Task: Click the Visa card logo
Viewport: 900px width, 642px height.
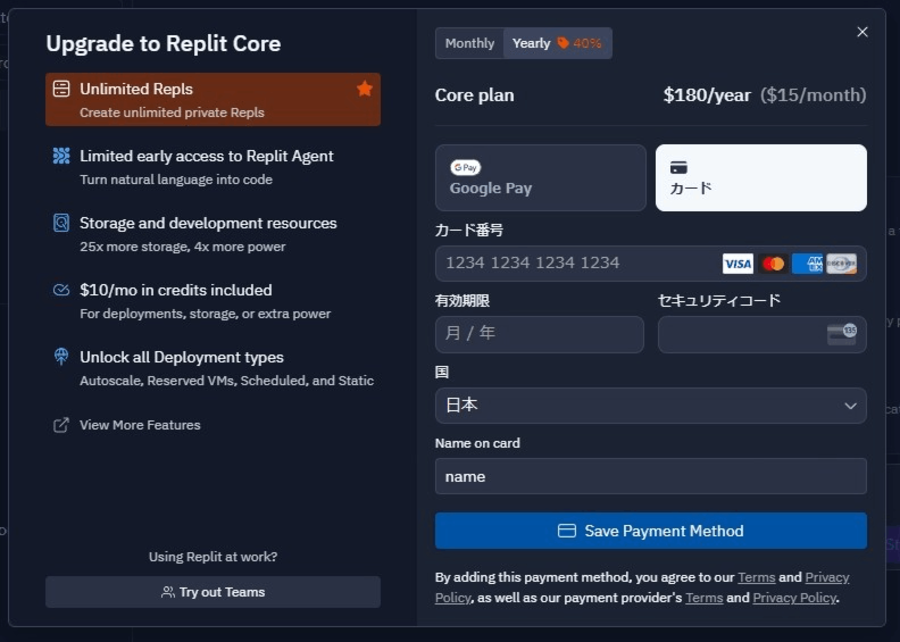Action: tap(738, 264)
